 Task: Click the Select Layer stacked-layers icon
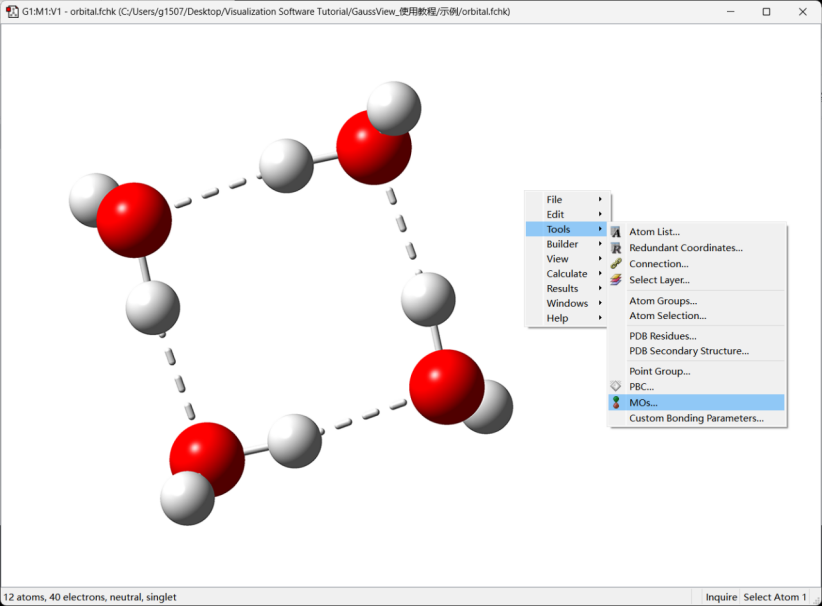click(x=616, y=280)
